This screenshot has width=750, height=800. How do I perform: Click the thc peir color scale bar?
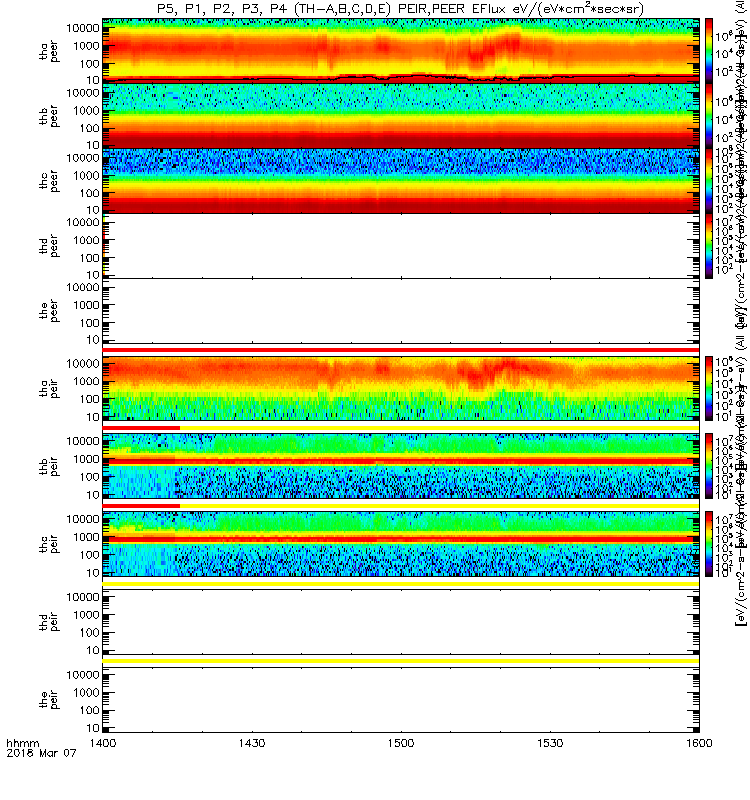point(709,544)
